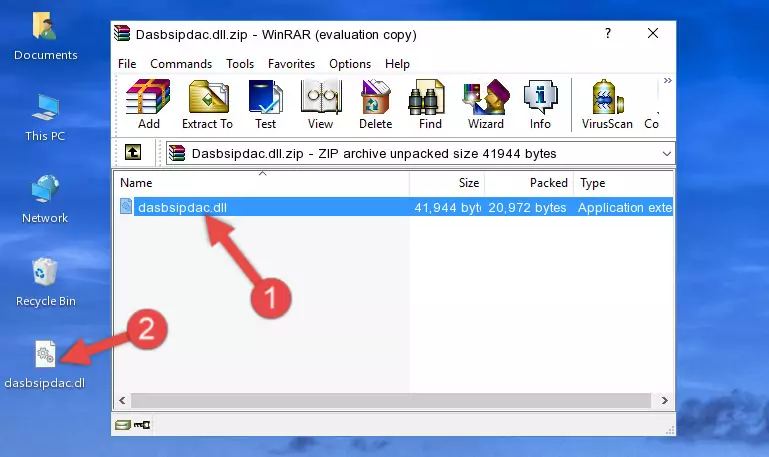Screen dimensions: 769x457
Task: Sort by the Type column header
Action: click(x=624, y=183)
